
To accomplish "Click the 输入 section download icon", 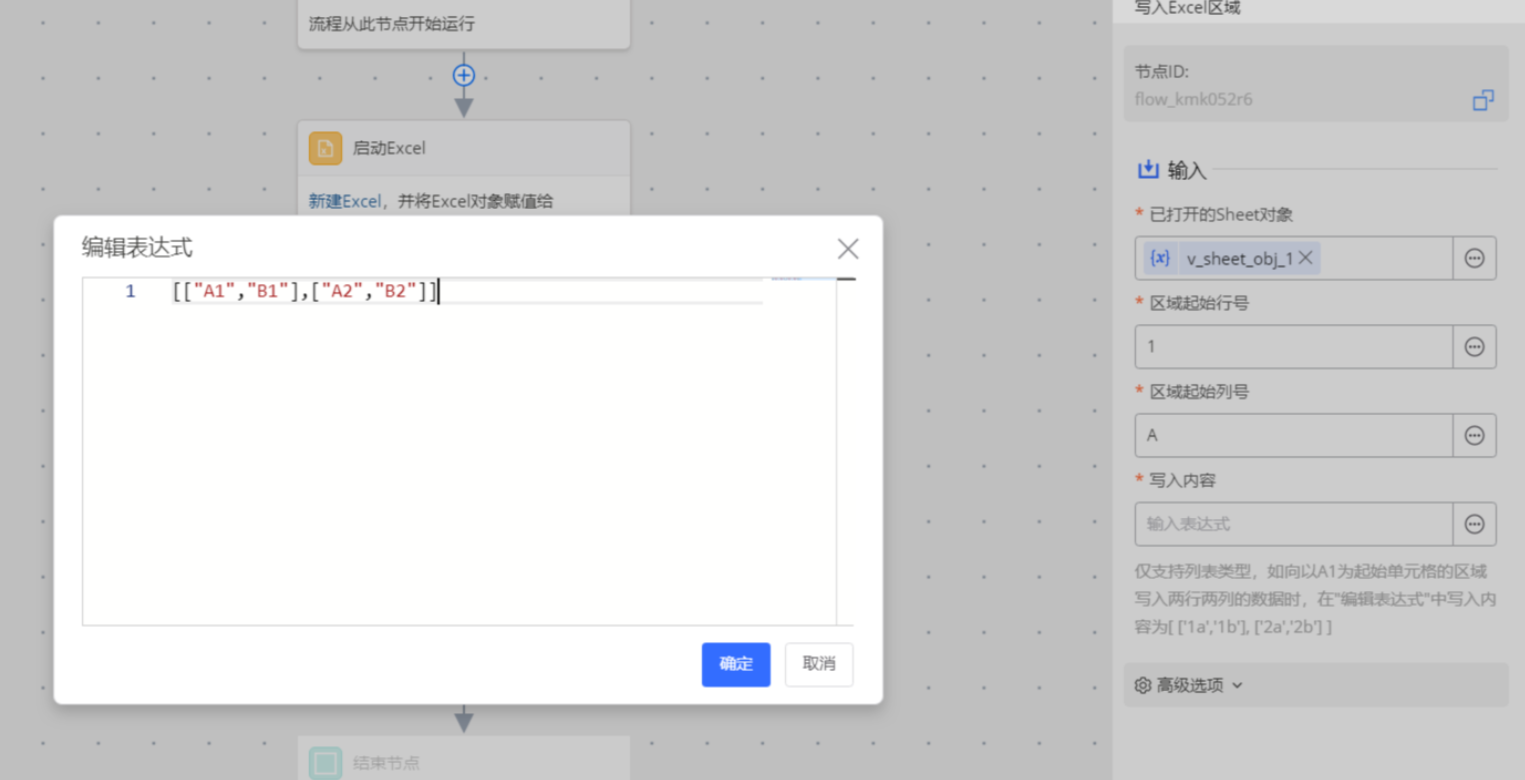I will point(1148,170).
